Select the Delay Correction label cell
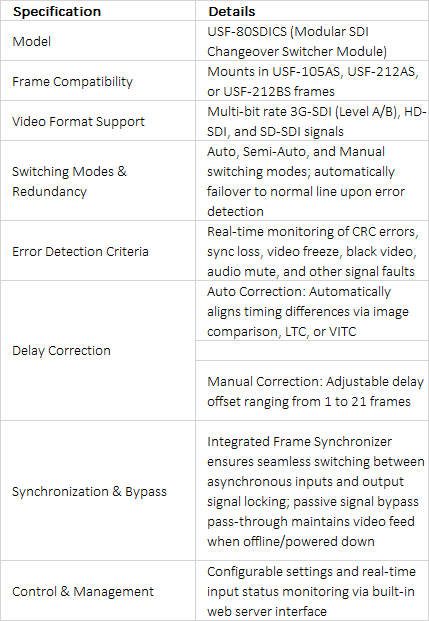 tap(98, 351)
